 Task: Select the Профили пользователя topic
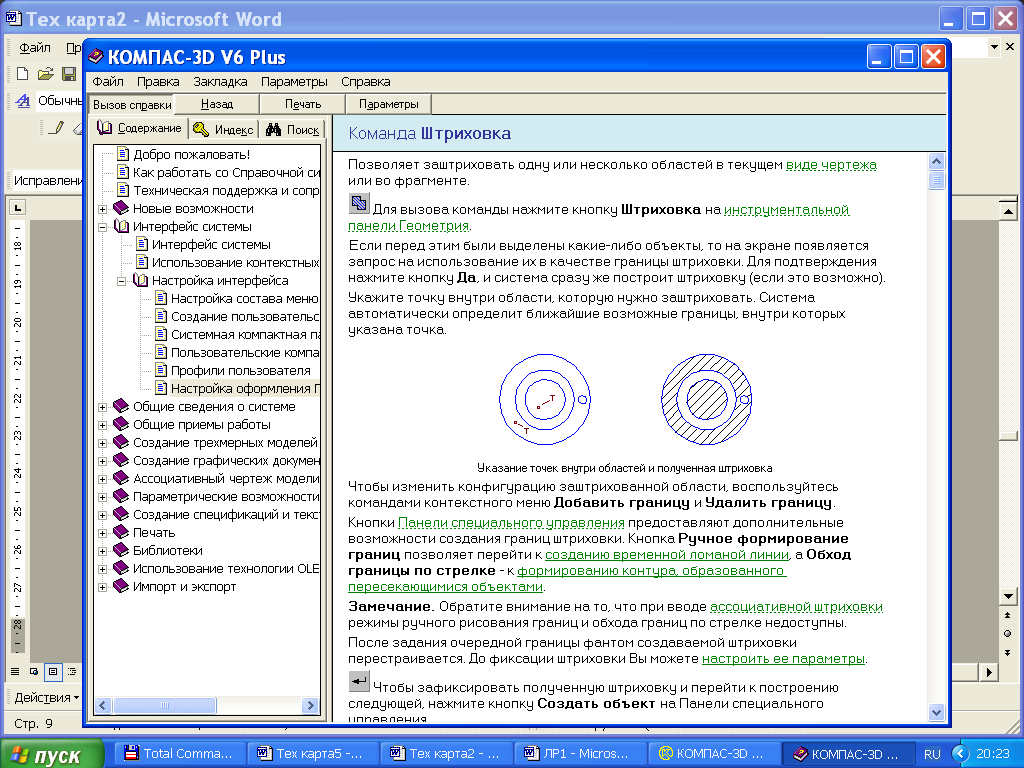240,370
